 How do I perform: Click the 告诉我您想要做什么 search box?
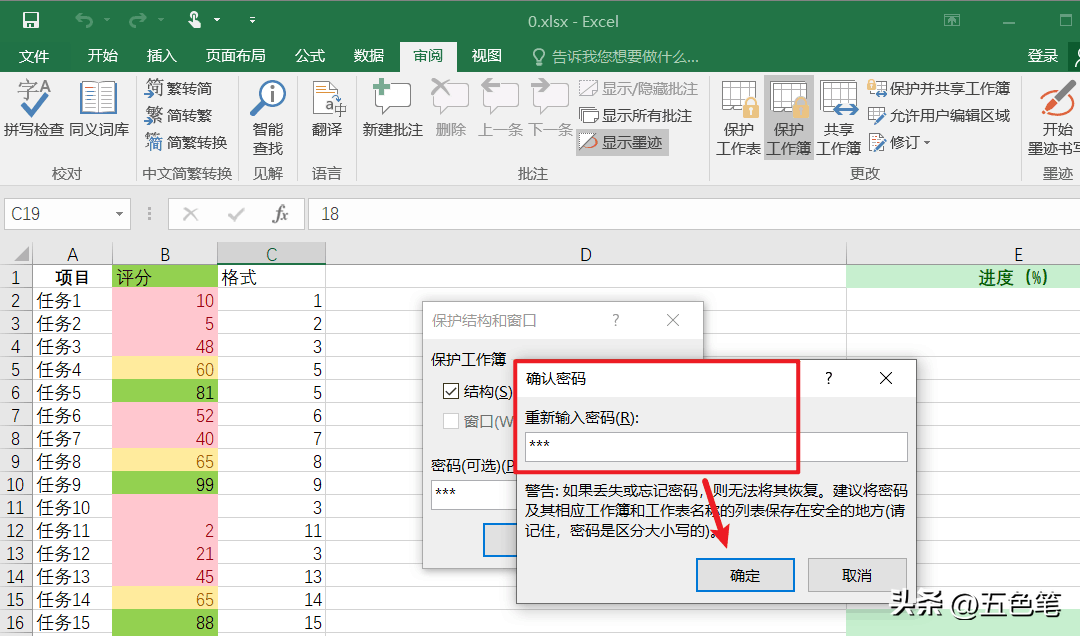[616, 57]
